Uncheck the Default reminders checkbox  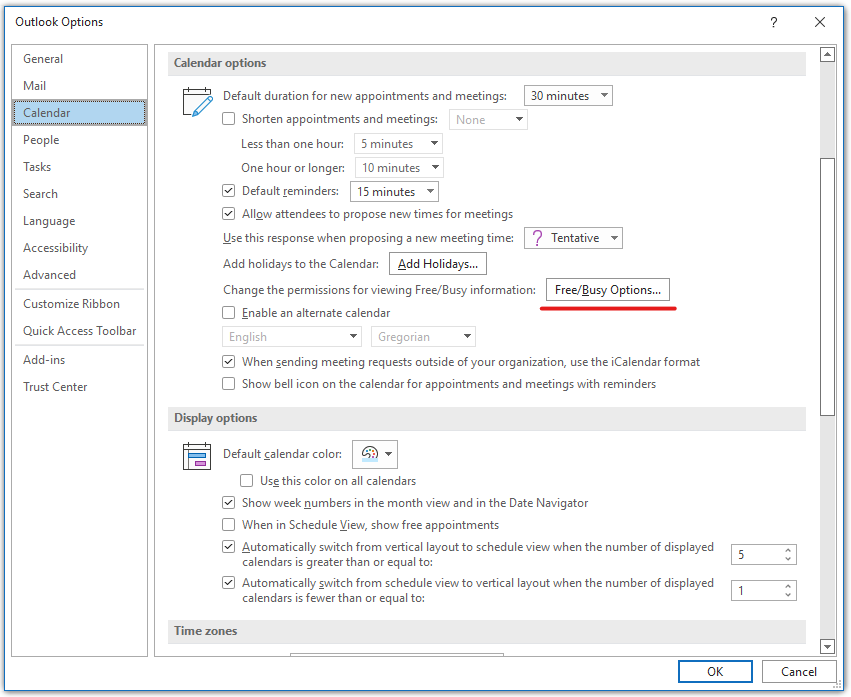point(229,191)
